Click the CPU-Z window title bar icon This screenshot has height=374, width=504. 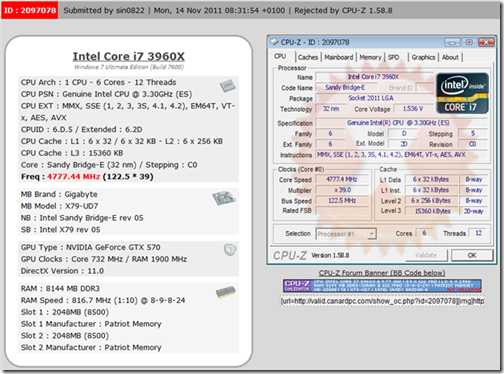point(274,42)
